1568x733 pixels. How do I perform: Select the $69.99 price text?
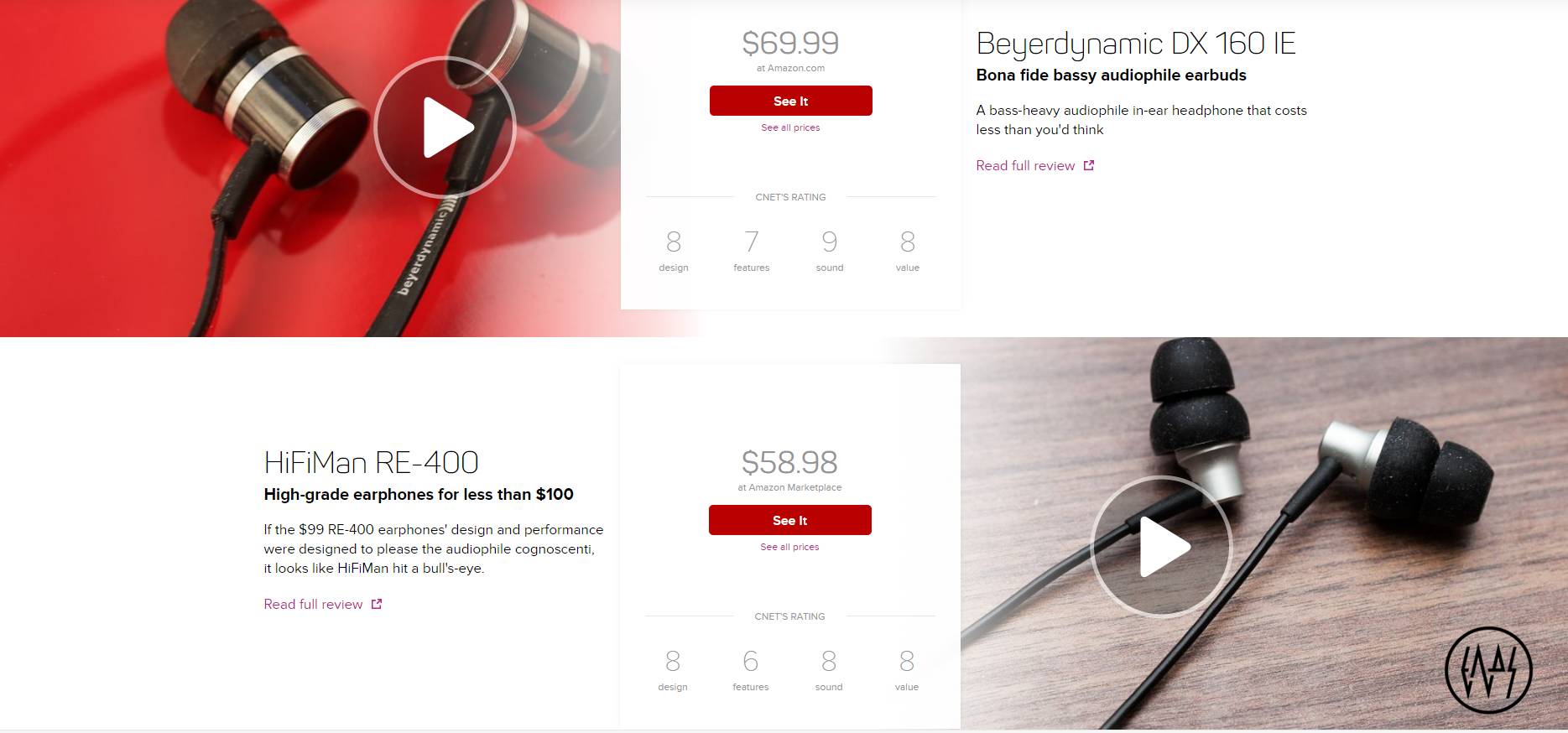790,43
